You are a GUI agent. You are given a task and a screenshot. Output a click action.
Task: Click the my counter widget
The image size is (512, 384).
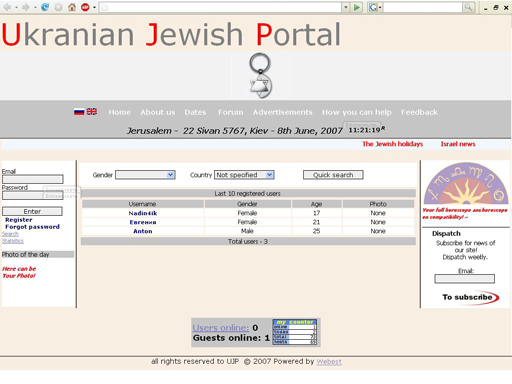click(x=294, y=332)
